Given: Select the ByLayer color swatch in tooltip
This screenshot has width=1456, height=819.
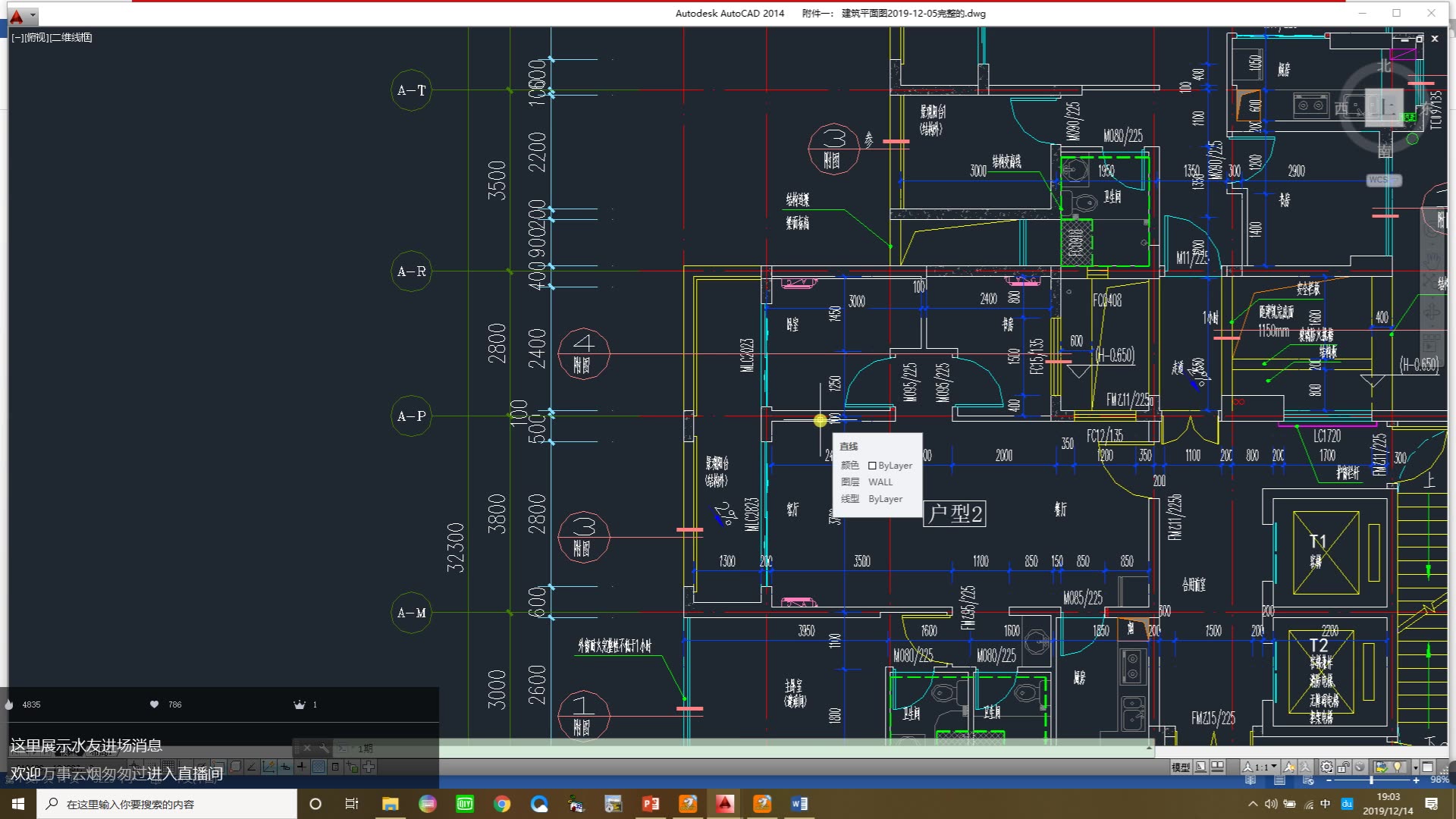Looking at the screenshot, I should click(872, 466).
